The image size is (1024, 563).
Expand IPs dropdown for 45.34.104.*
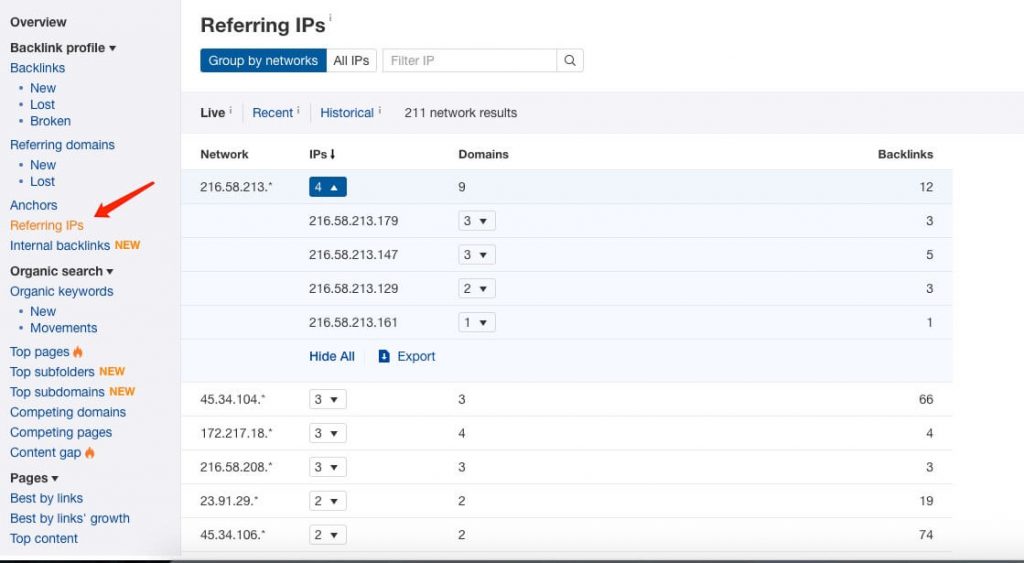pyautogui.click(x=328, y=399)
